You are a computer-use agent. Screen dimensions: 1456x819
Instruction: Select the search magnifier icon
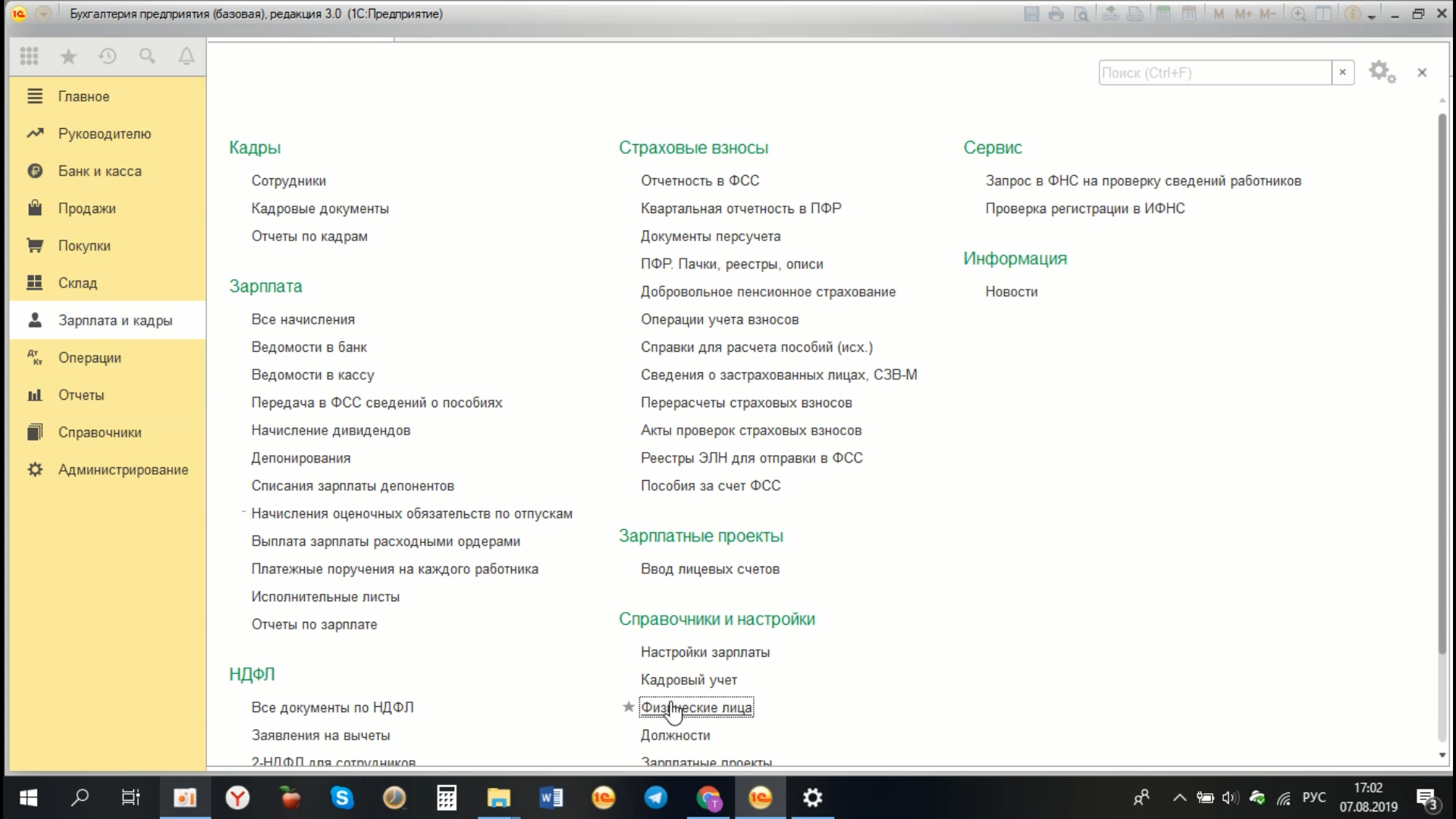point(147,57)
